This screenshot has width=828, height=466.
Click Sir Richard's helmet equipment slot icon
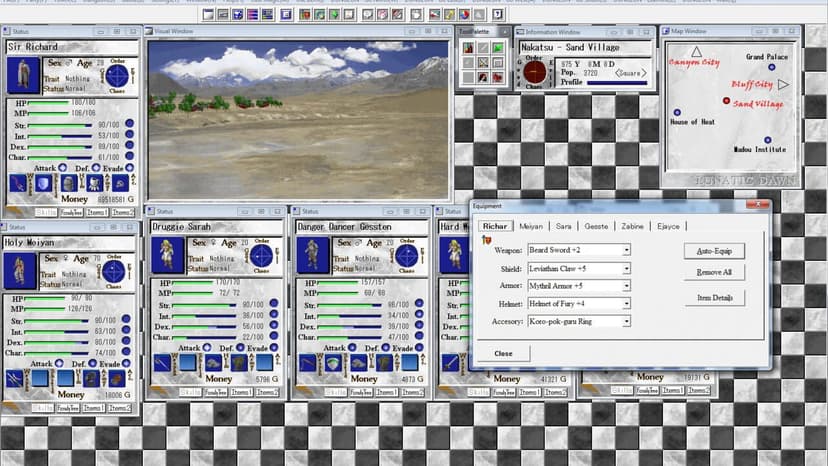(69, 183)
